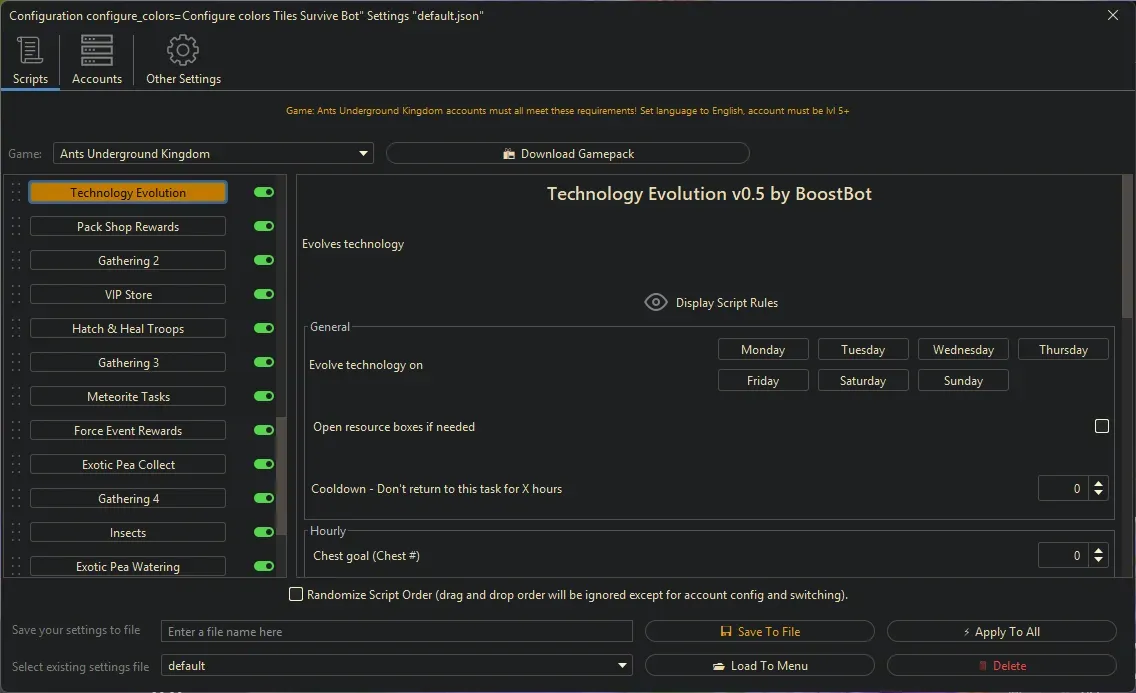This screenshot has height=693, width=1136.
Task: Toggle off Hatch & Heal Troops script
Action: (264, 329)
